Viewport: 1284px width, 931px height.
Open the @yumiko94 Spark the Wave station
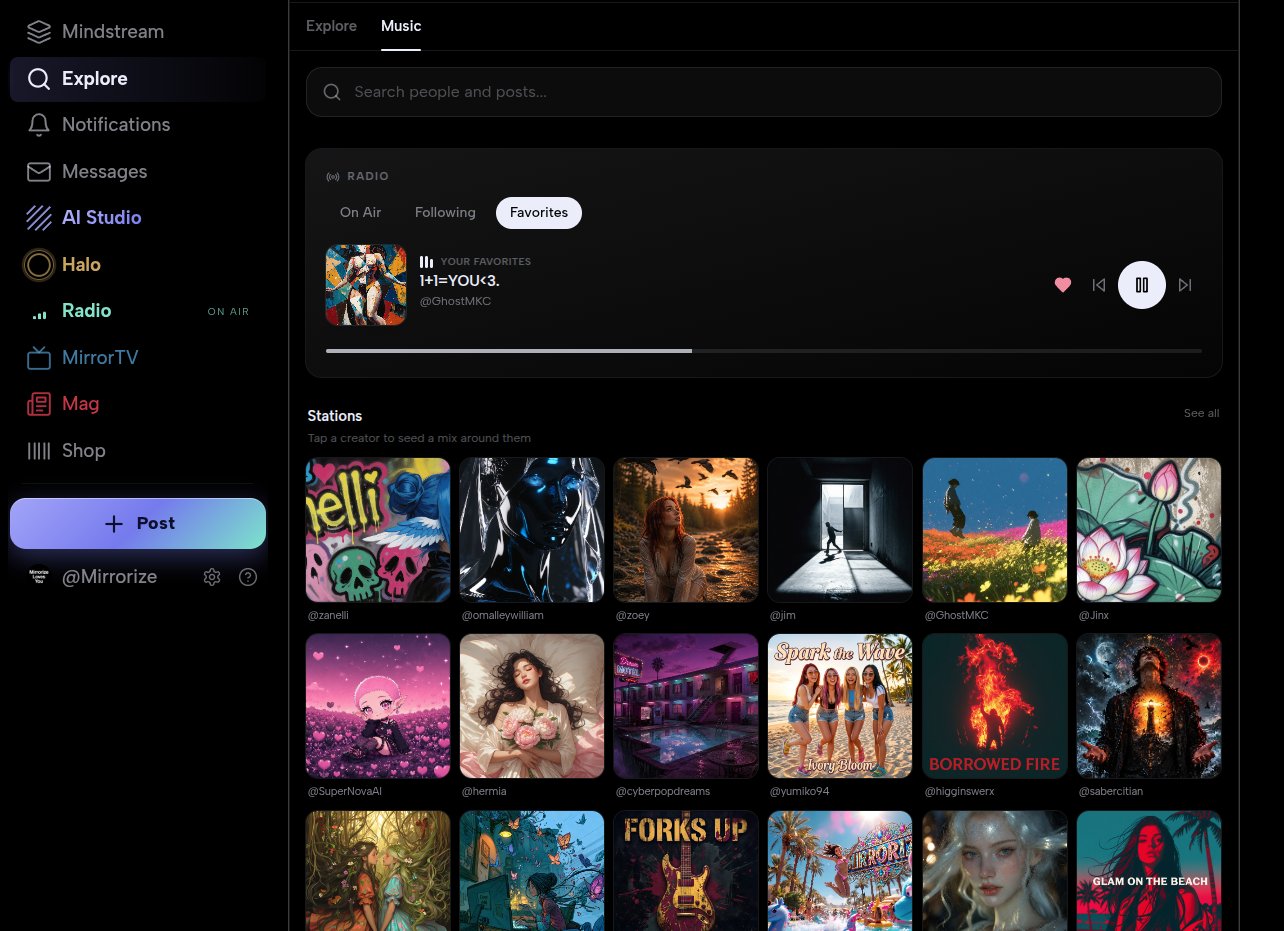840,706
